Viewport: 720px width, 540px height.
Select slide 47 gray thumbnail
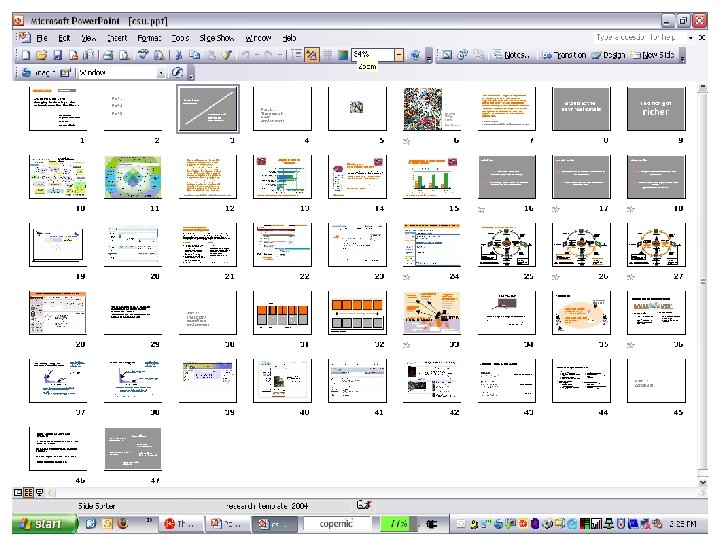point(133,449)
